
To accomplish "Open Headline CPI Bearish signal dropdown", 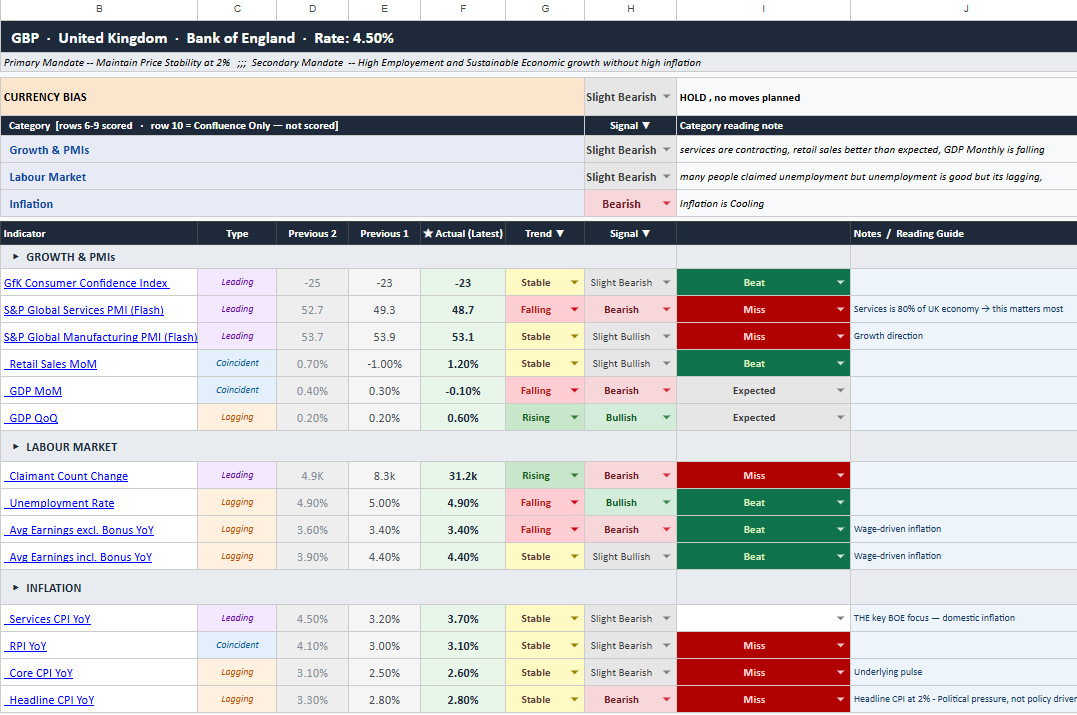I will click(666, 699).
